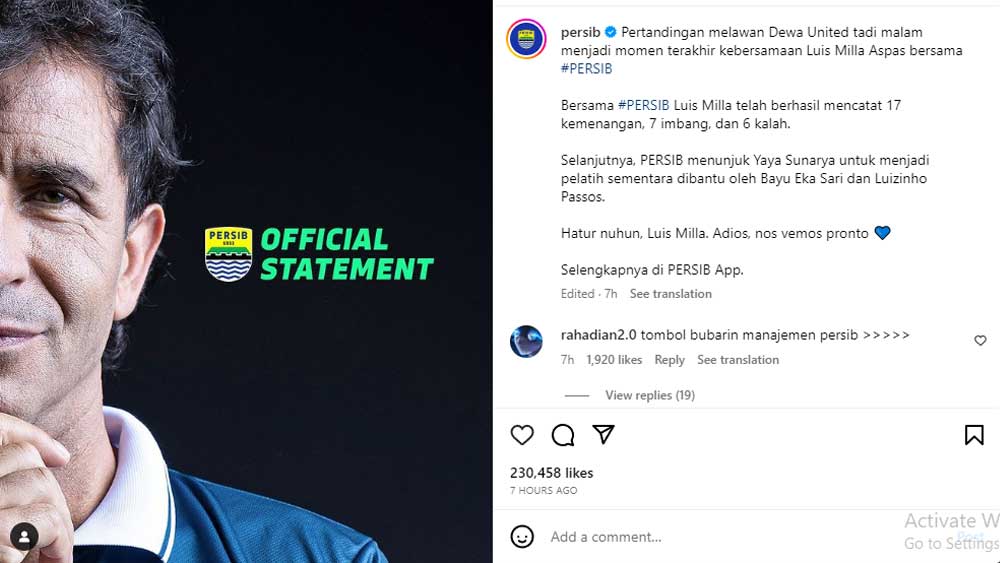1000x563 pixels.
Task: Share post via paper plane icon
Action: (x=603, y=435)
